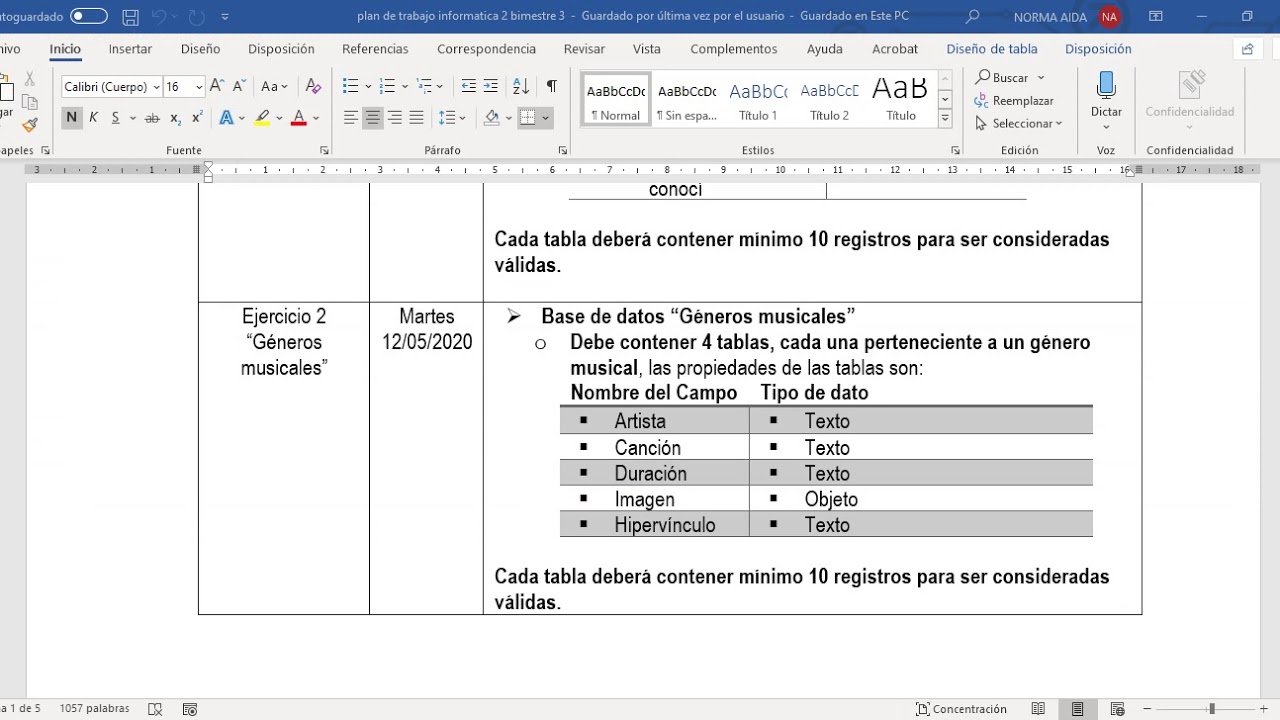
Task: Click the Save icon in title bar
Action: (130, 17)
